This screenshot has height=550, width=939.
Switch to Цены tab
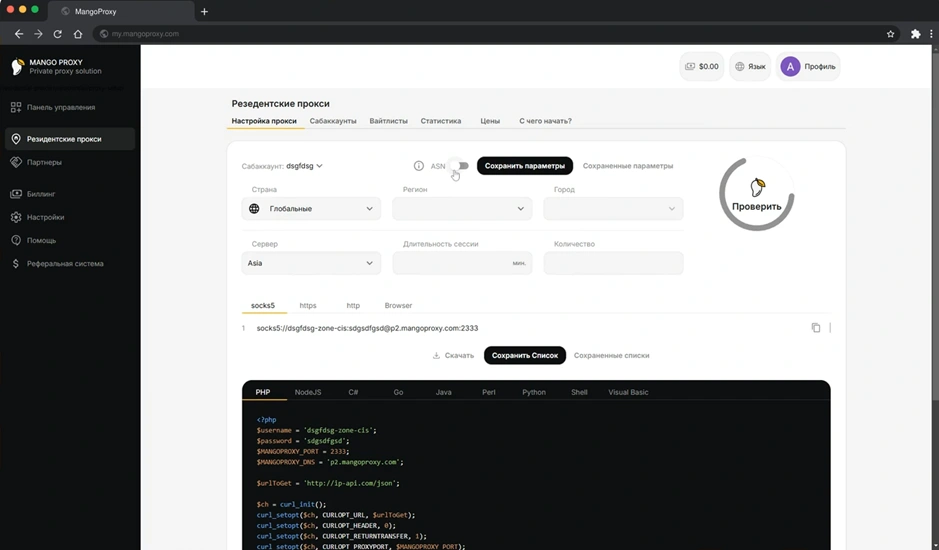tap(490, 121)
